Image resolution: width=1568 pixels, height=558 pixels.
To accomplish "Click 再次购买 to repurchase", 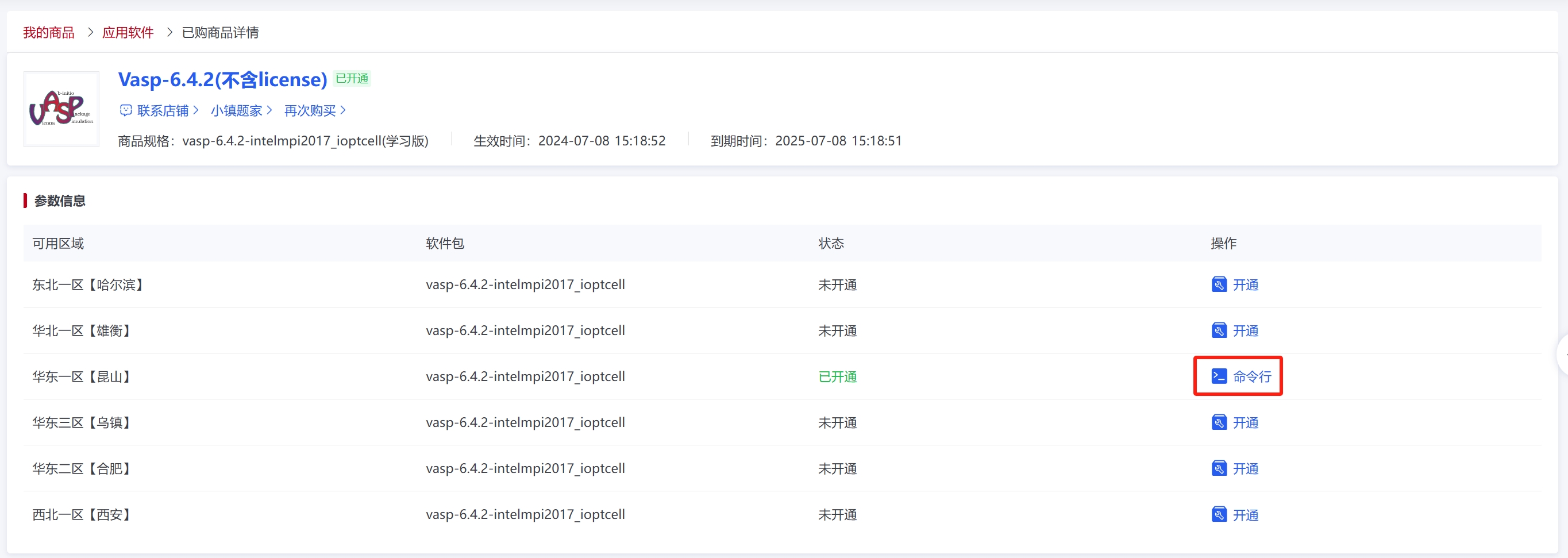I will [x=310, y=110].
